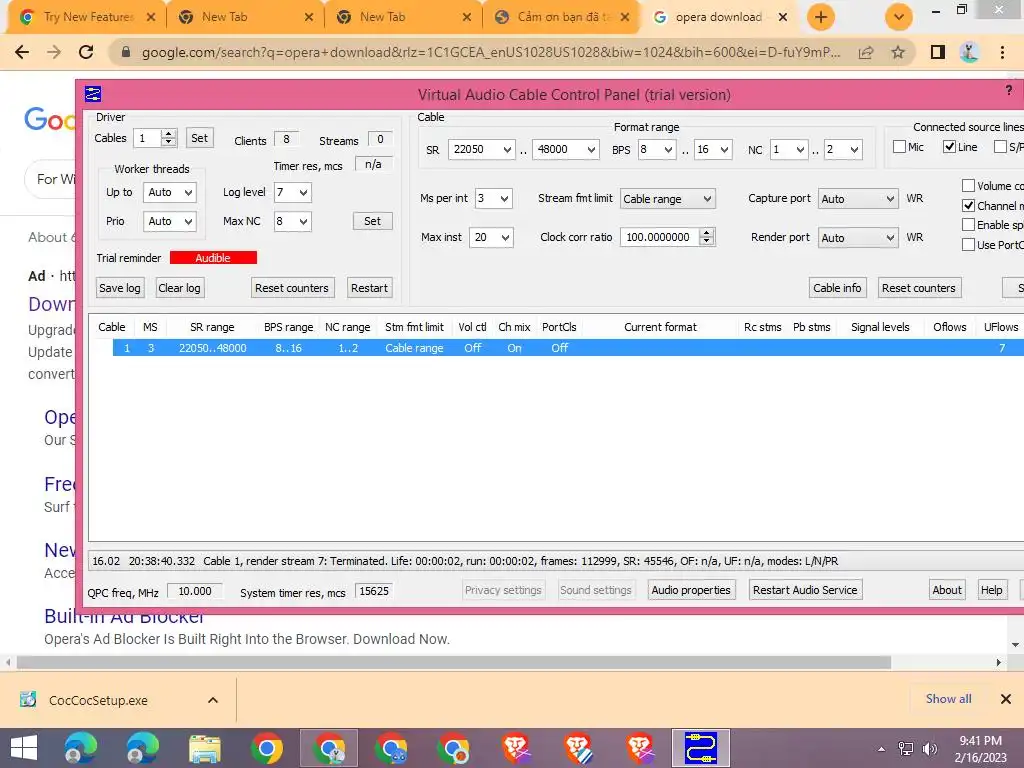
Task: Click the Virtual Audio Cable title bar icon
Action: coord(93,94)
